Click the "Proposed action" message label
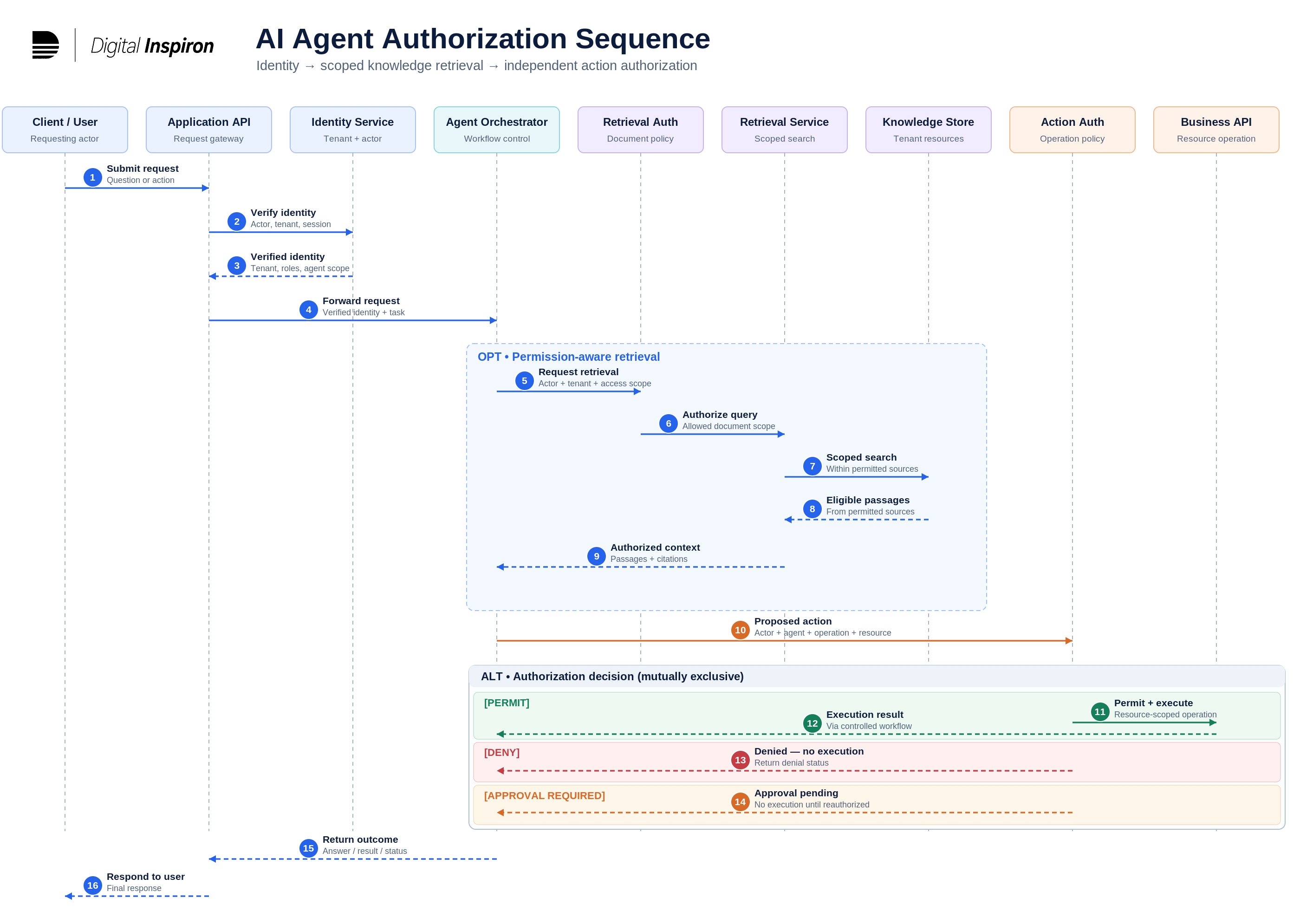Screen dimensions: 1300x924 pos(793,621)
